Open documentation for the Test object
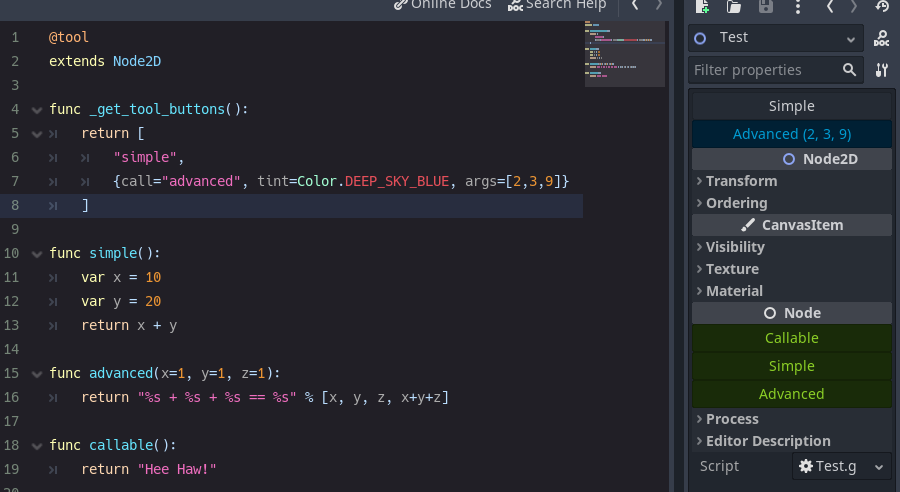This screenshot has width=900, height=492. click(881, 38)
